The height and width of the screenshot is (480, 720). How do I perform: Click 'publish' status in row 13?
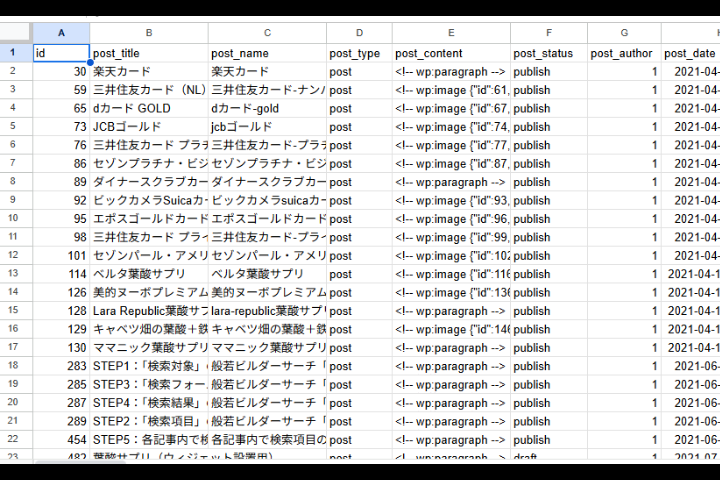[549, 274]
